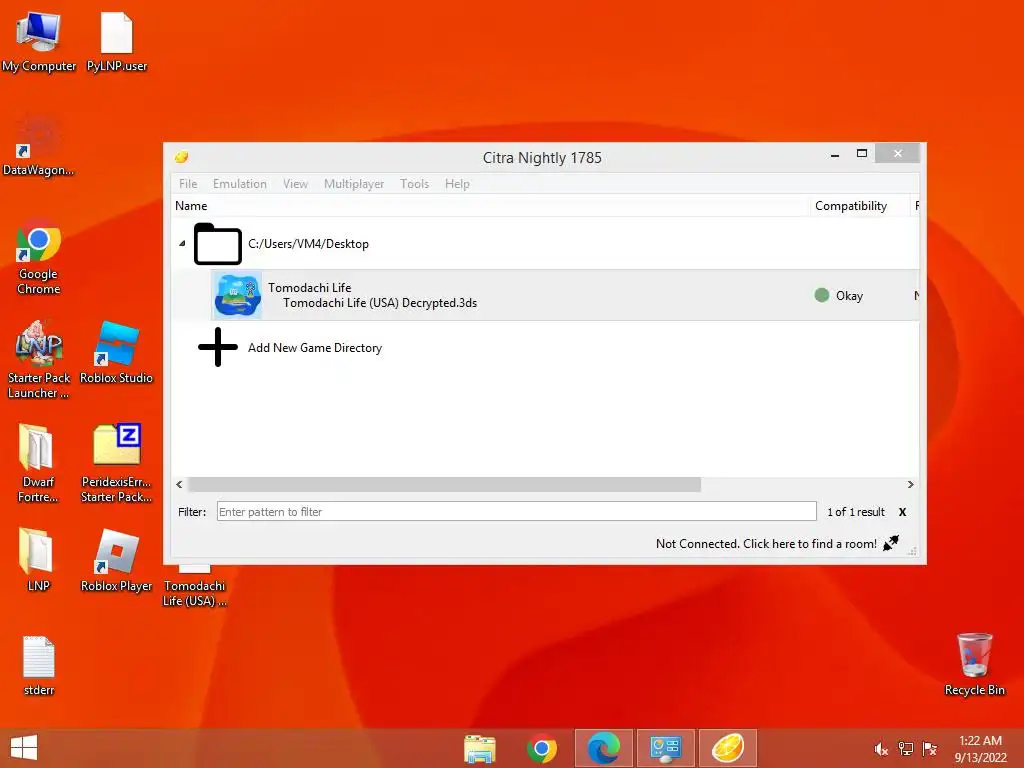The width and height of the screenshot is (1024, 768).
Task: Select the Roblox Player desktop shortcut
Action: click(x=116, y=560)
